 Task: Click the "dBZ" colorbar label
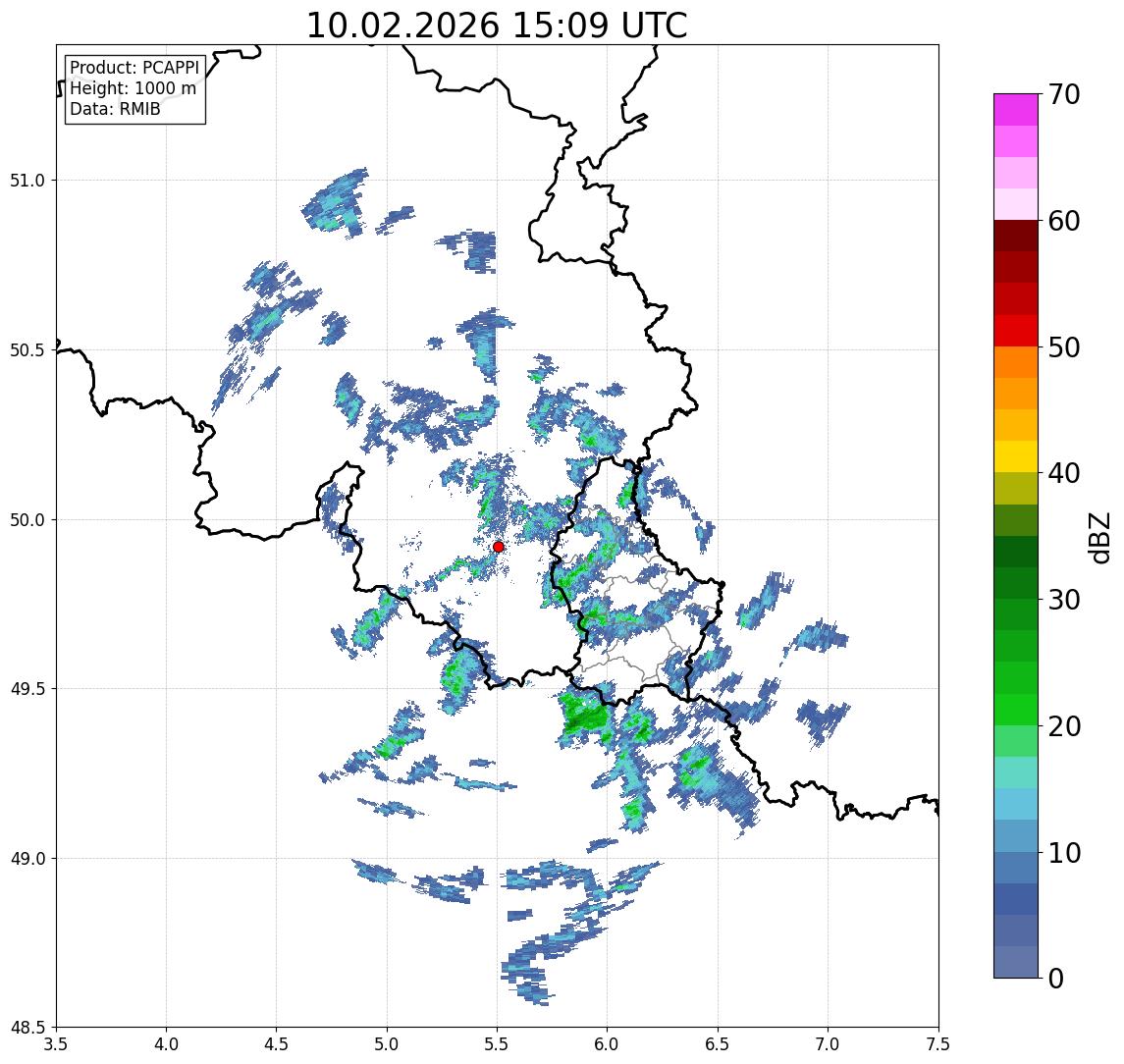(1099, 538)
